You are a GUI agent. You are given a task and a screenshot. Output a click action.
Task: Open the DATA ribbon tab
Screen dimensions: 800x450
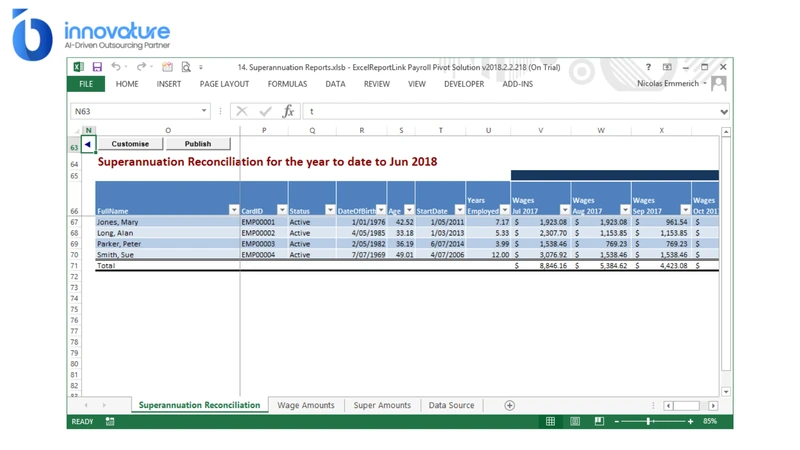335,84
